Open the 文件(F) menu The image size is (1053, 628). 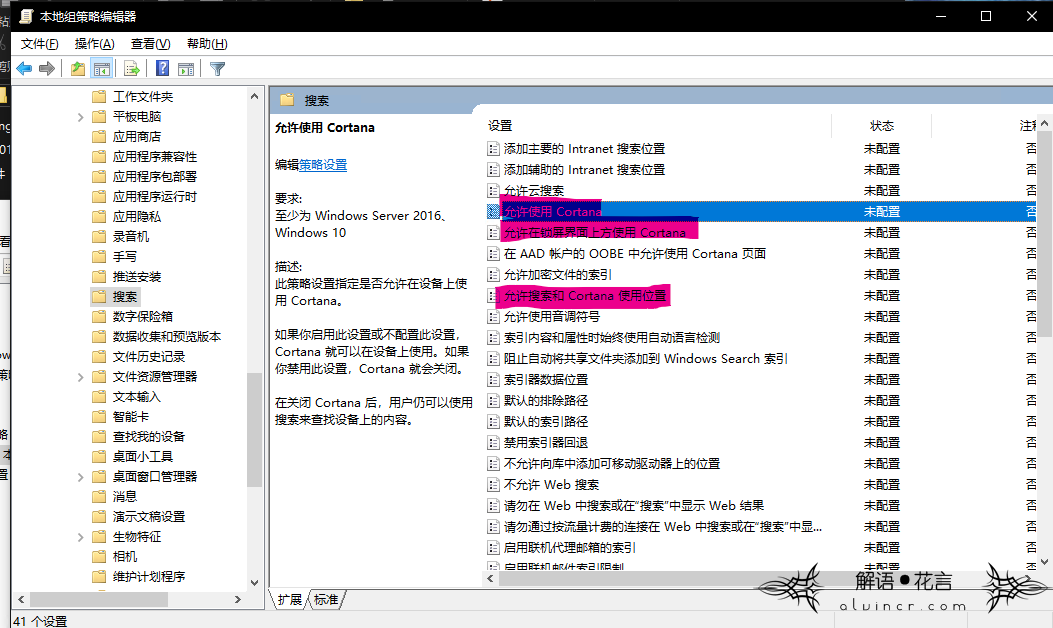[40, 44]
